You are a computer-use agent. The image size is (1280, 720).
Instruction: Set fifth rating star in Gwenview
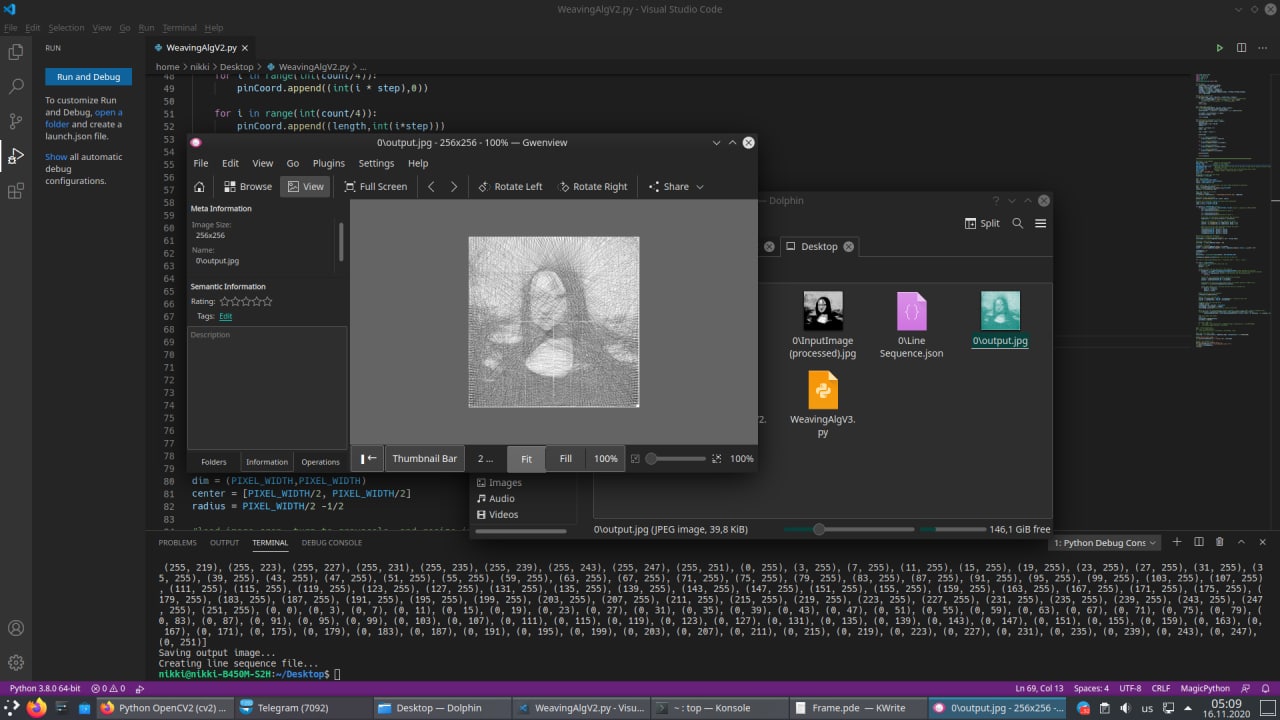tap(267, 301)
